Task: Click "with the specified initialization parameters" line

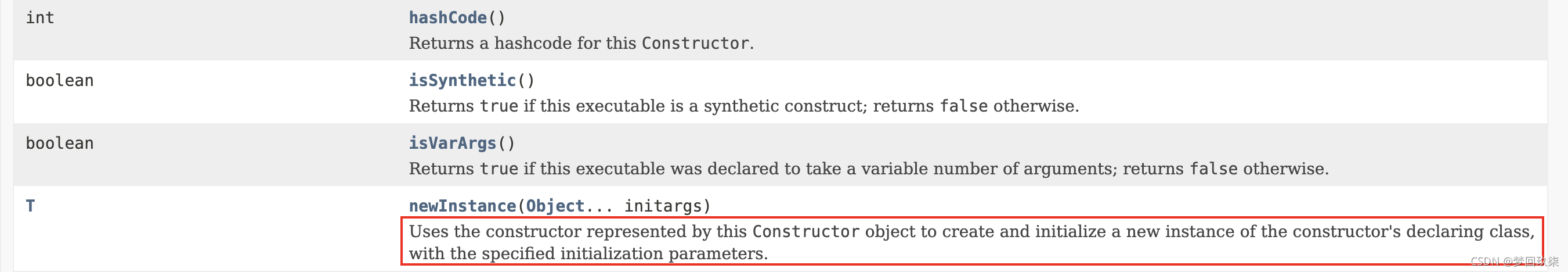Action: [588, 254]
